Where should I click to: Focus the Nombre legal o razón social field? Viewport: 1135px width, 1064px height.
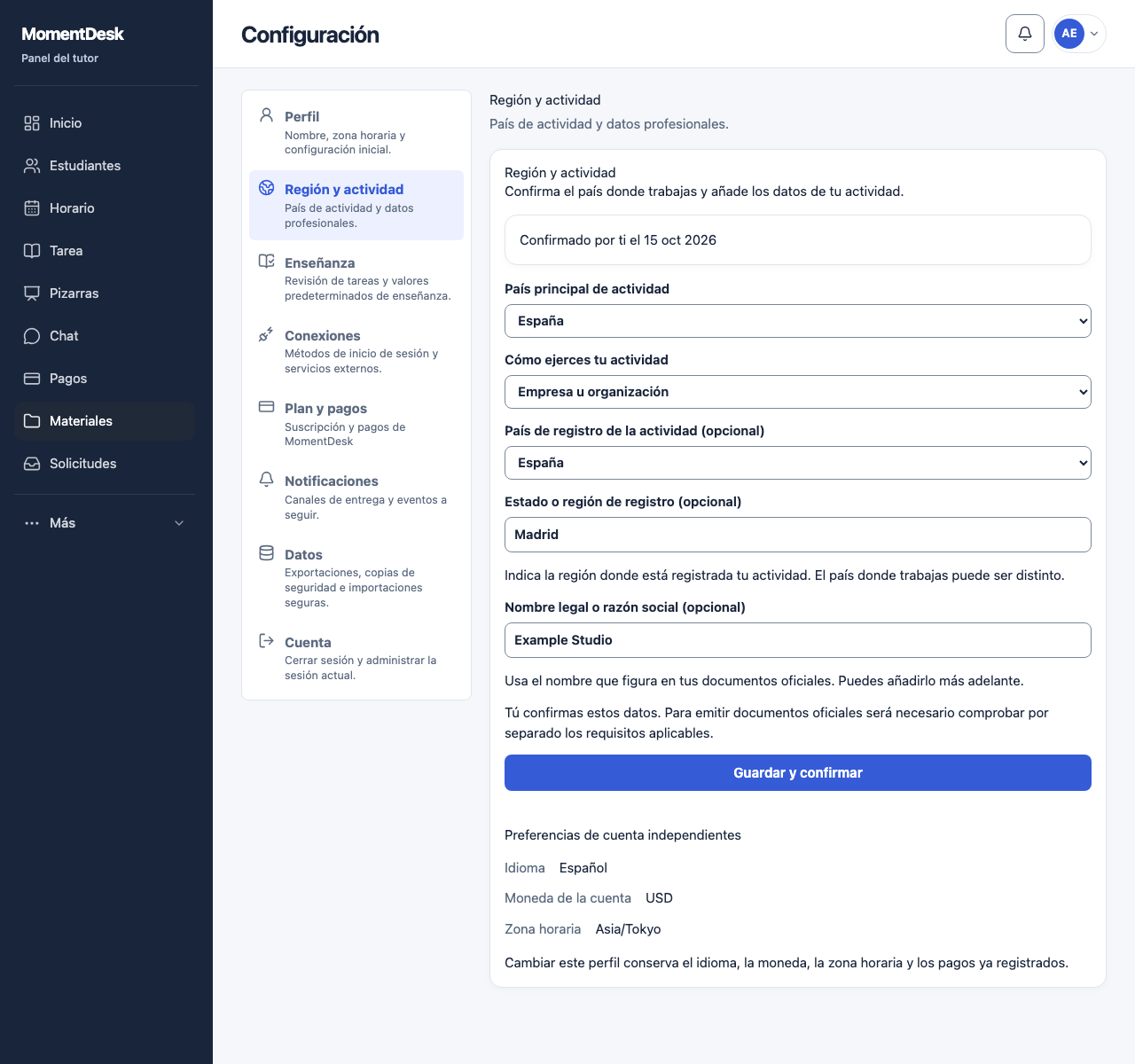(x=798, y=640)
